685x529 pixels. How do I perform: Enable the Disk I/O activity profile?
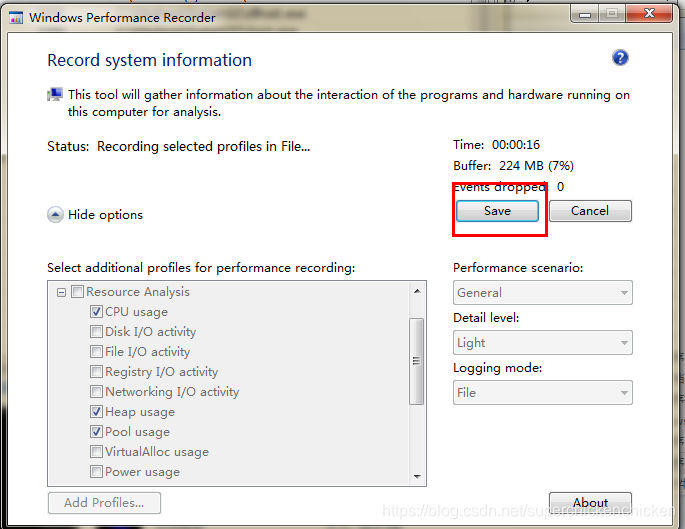point(96,332)
